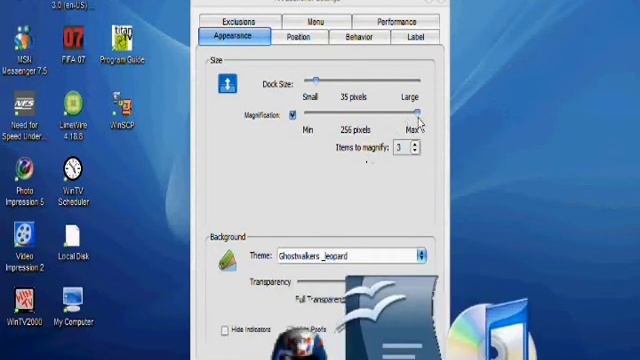This screenshot has width=640, height=360.
Task: Open Video Impression 2 film reel icon
Action: (24, 235)
